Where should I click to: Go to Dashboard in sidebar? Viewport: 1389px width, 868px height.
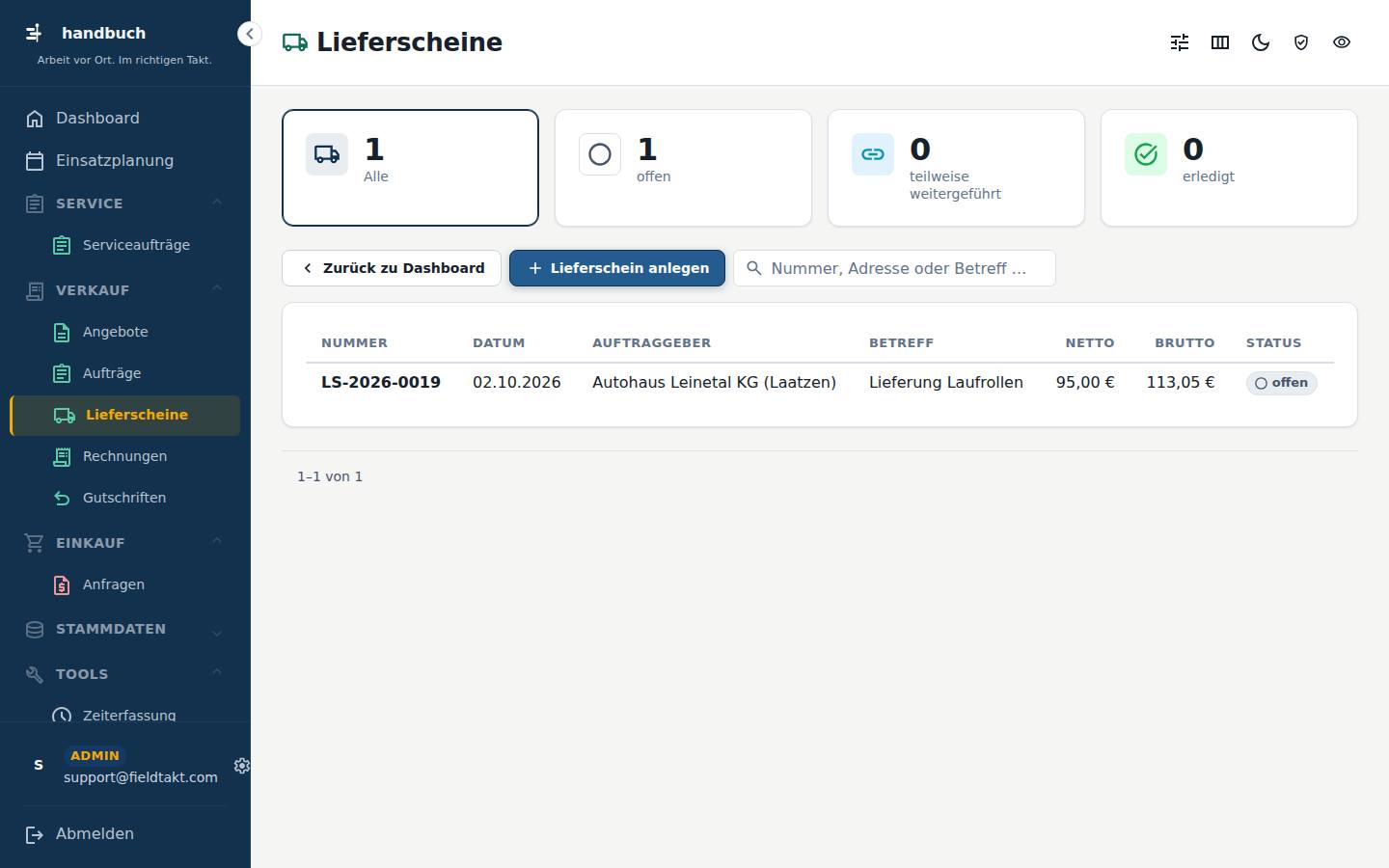coord(125,119)
